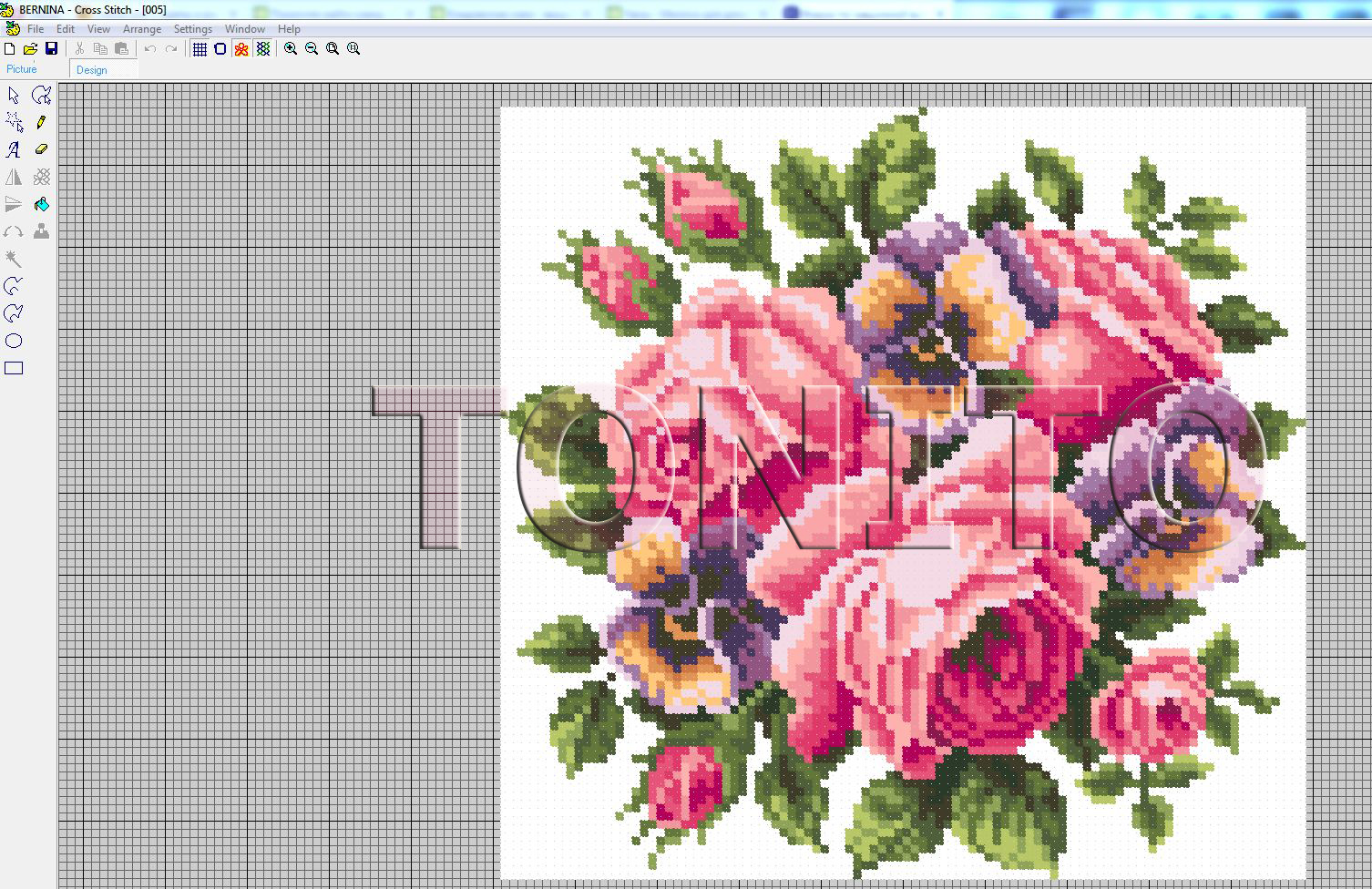Click the grayed-out stamp tool icon
The height and width of the screenshot is (889, 1372).
[41, 231]
